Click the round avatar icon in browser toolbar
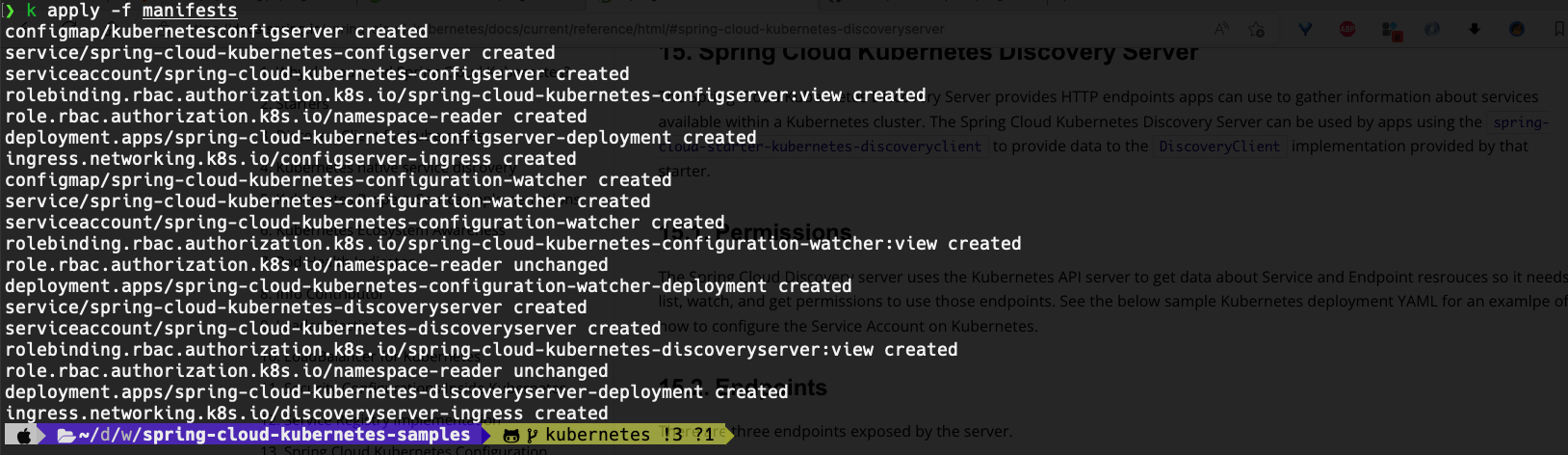 (x=1517, y=30)
